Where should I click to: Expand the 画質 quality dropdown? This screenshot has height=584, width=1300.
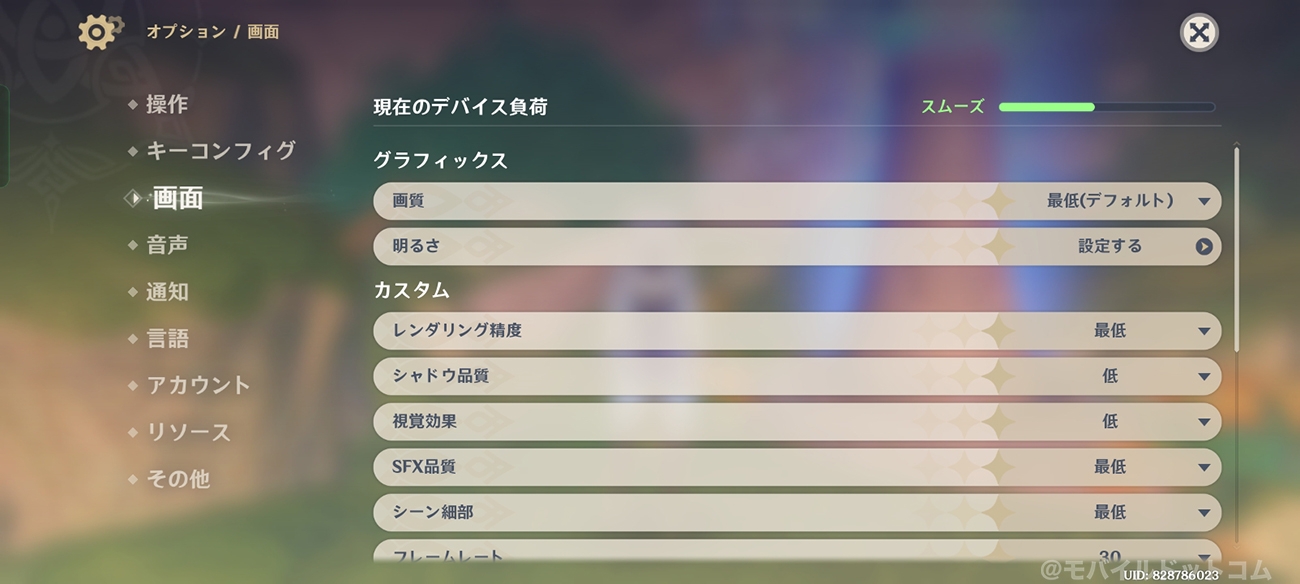tap(1204, 201)
